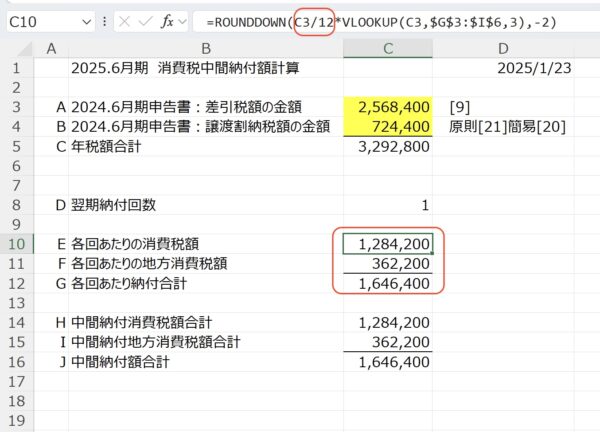Open the Name Box dropdown arrow
The image size is (600, 432).
pos(87,22)
